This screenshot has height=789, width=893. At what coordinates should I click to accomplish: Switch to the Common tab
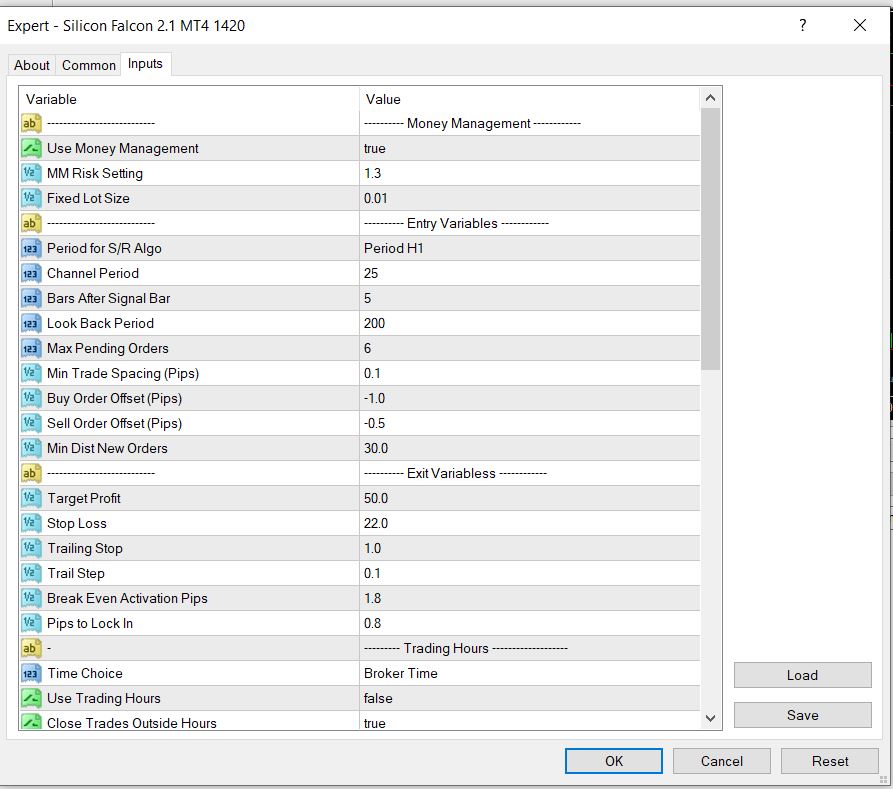point(88,65)
